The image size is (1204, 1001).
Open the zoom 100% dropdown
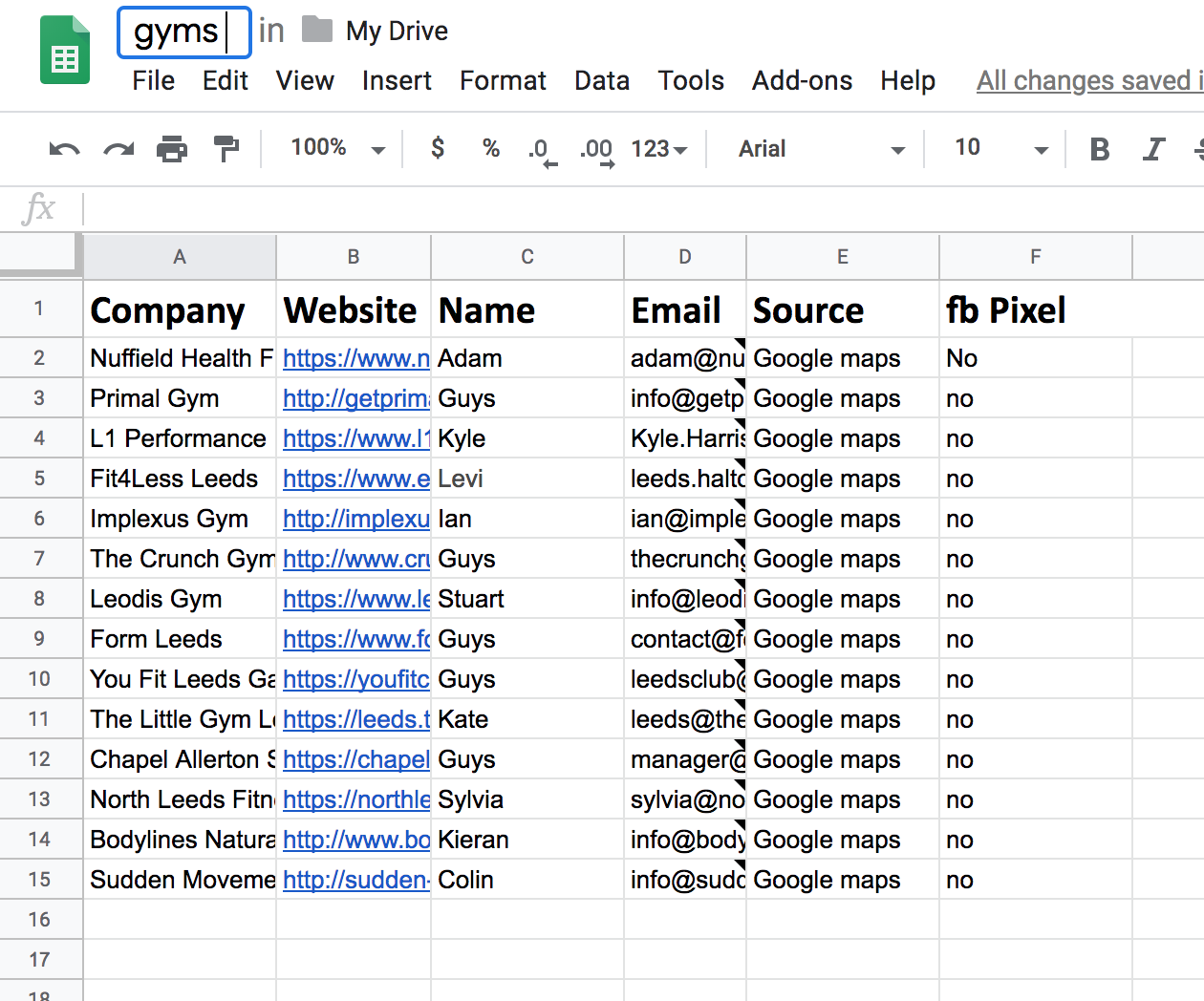338,148
